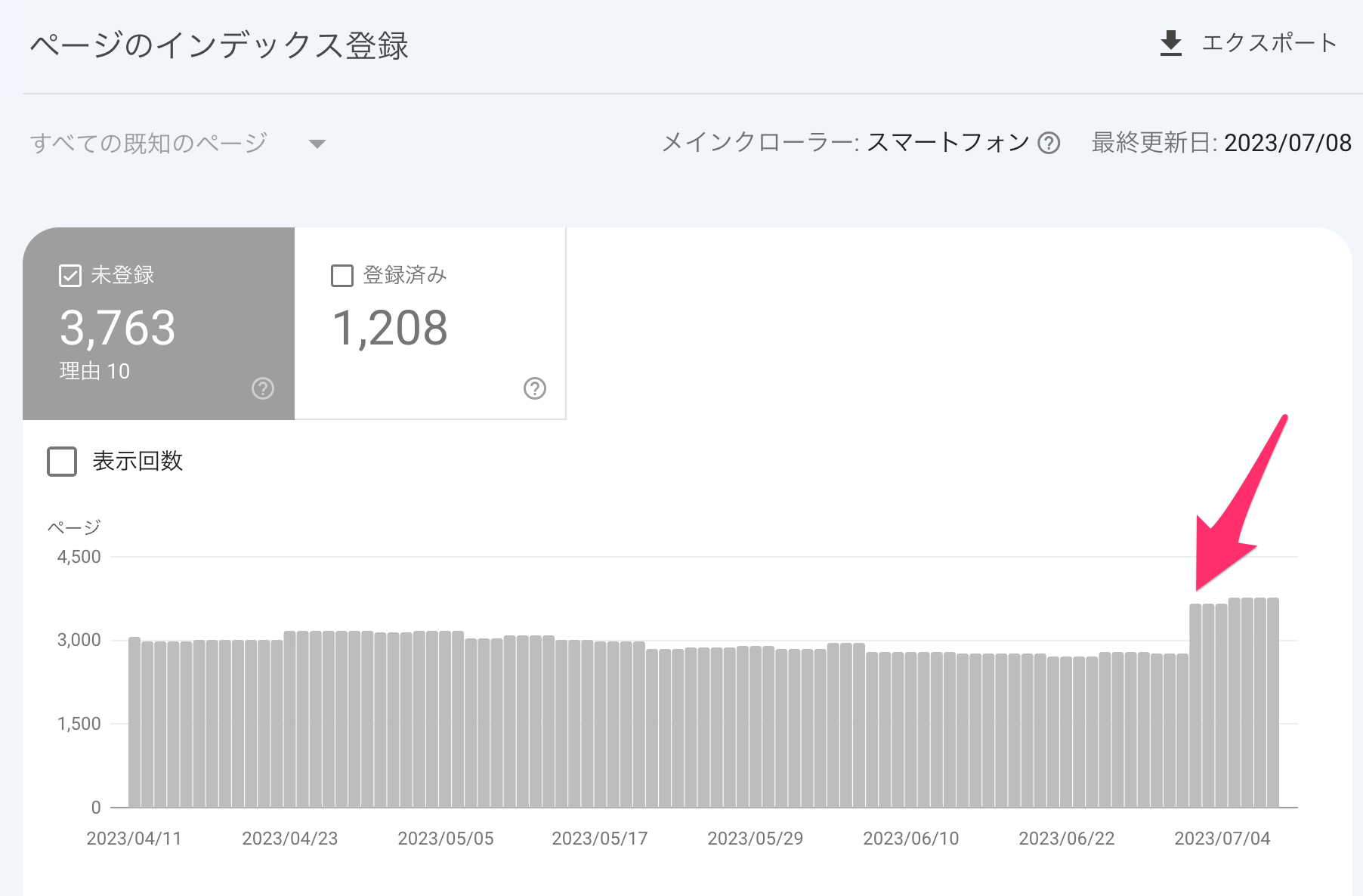
Task: Click the 4,500 y-axis label
Action: coord(79,558)
